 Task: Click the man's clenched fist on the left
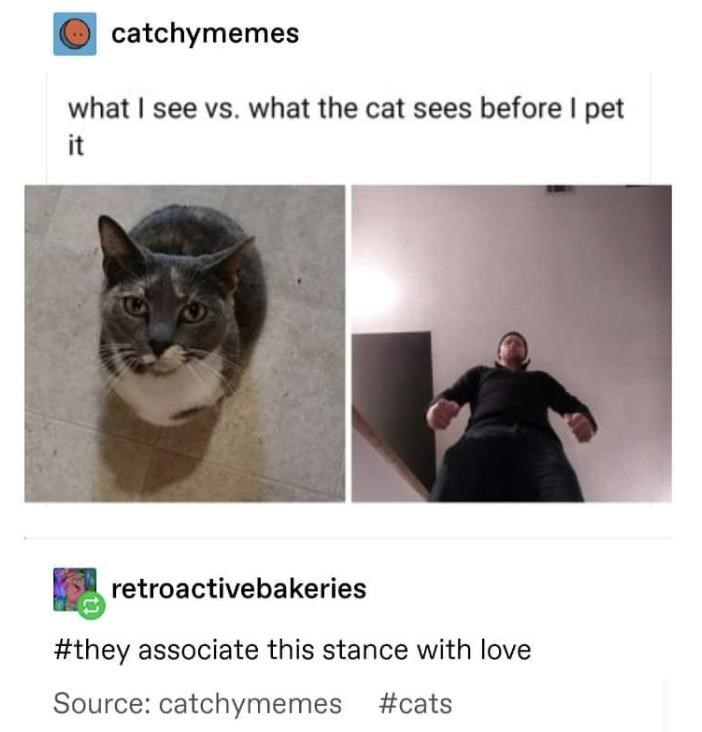[x=441, y=414]
